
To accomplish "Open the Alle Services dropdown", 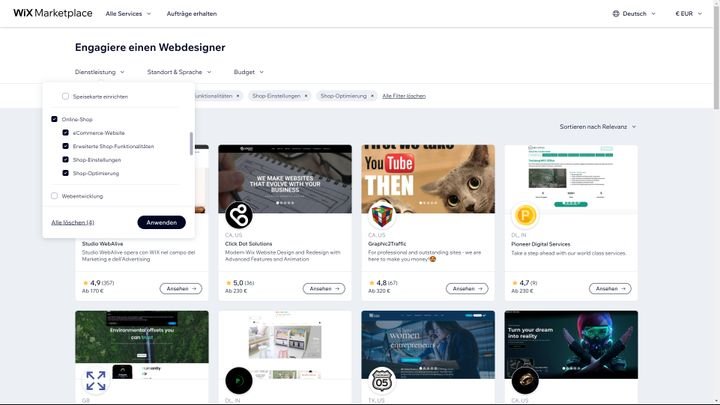I will tap(128, 14).
